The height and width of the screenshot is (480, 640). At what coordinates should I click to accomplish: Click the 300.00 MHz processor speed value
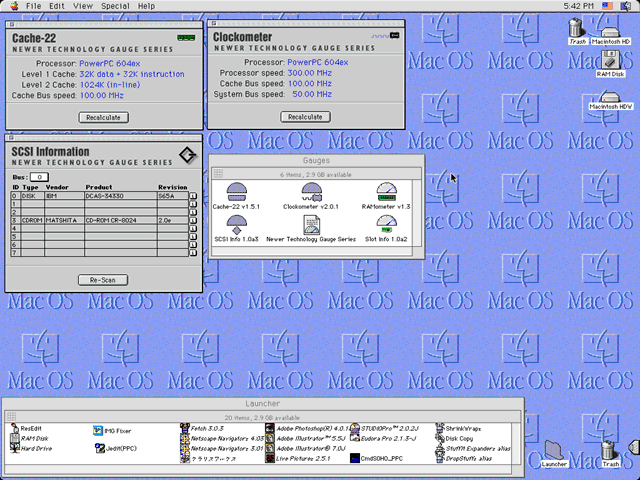pos(309,73)
